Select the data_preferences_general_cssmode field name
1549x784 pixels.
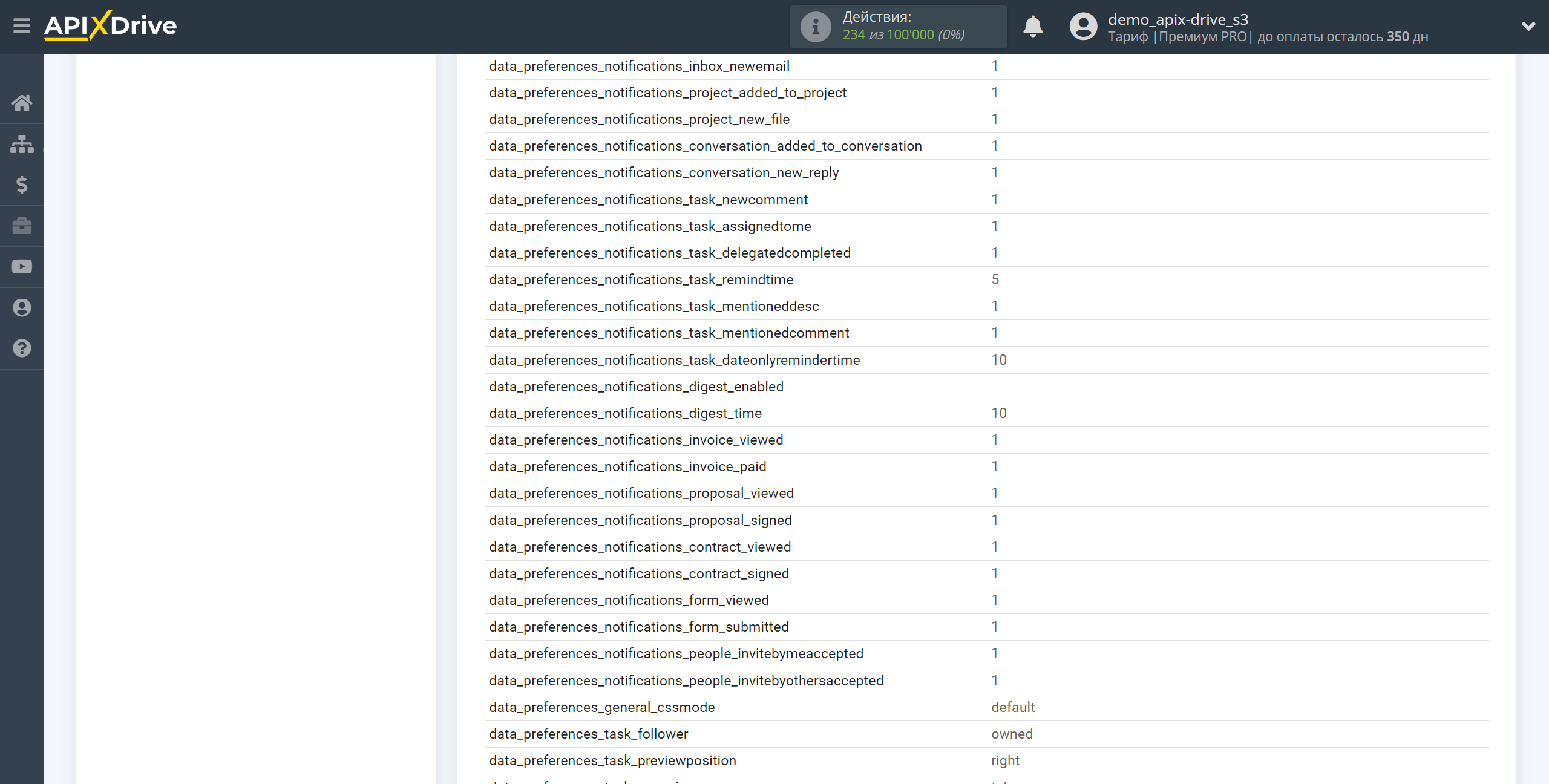point(601,707)
